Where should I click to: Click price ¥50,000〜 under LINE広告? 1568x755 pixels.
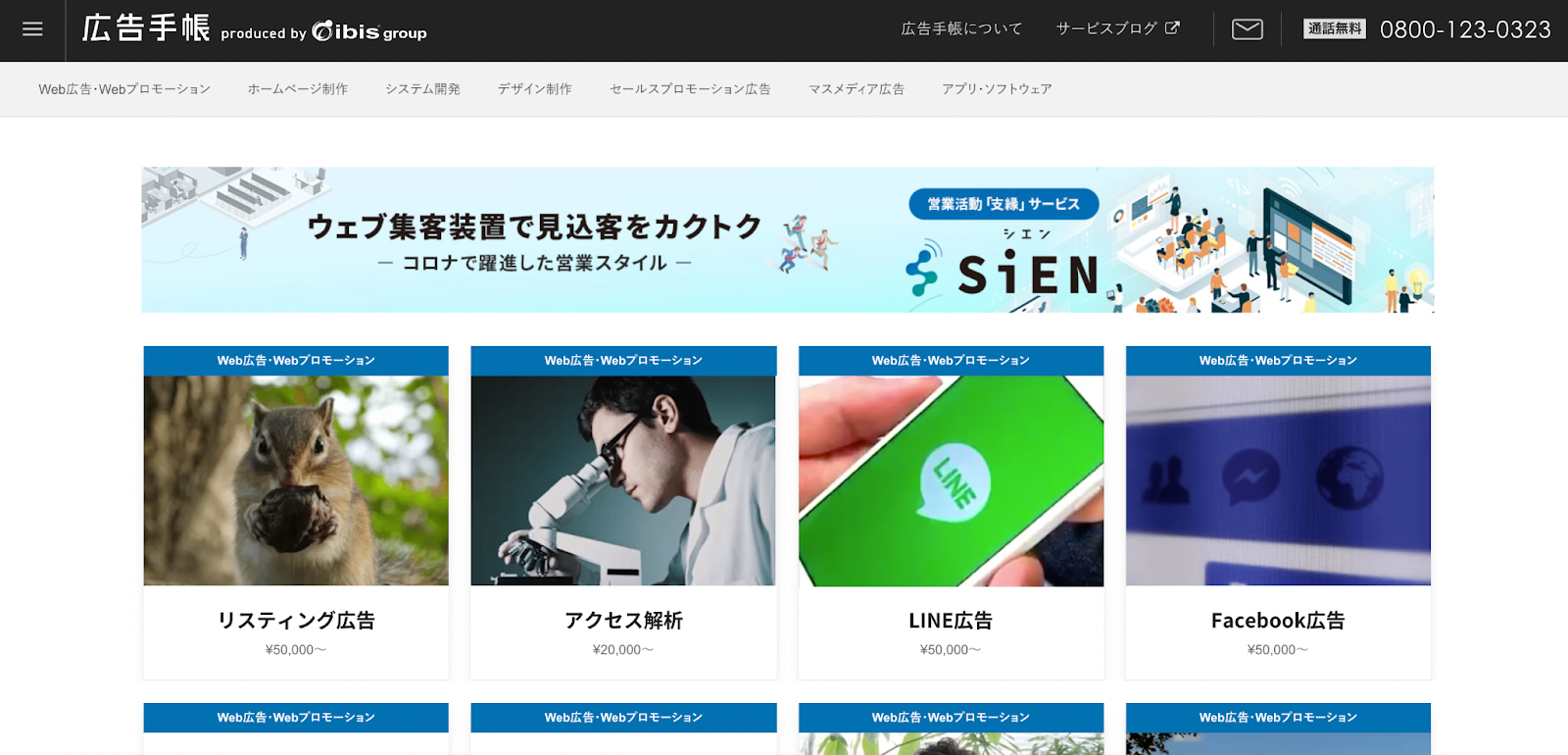[x=951, y=650]
